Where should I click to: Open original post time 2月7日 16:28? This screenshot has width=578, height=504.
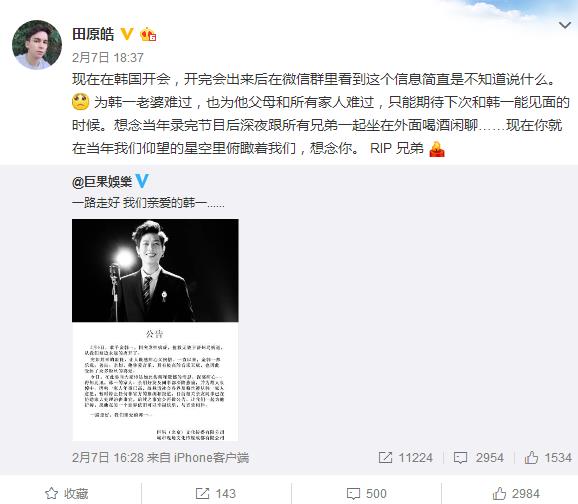pyautogui.click(x=108, y=458)
